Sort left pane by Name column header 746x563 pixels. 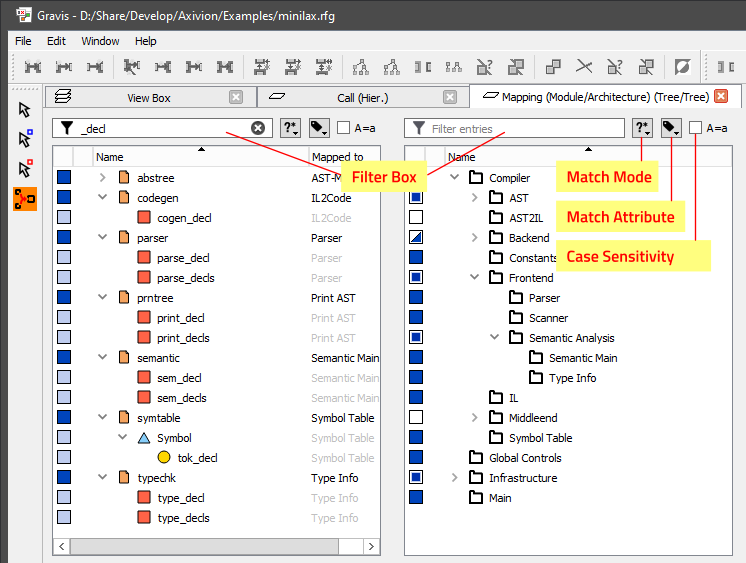[200, 157]
